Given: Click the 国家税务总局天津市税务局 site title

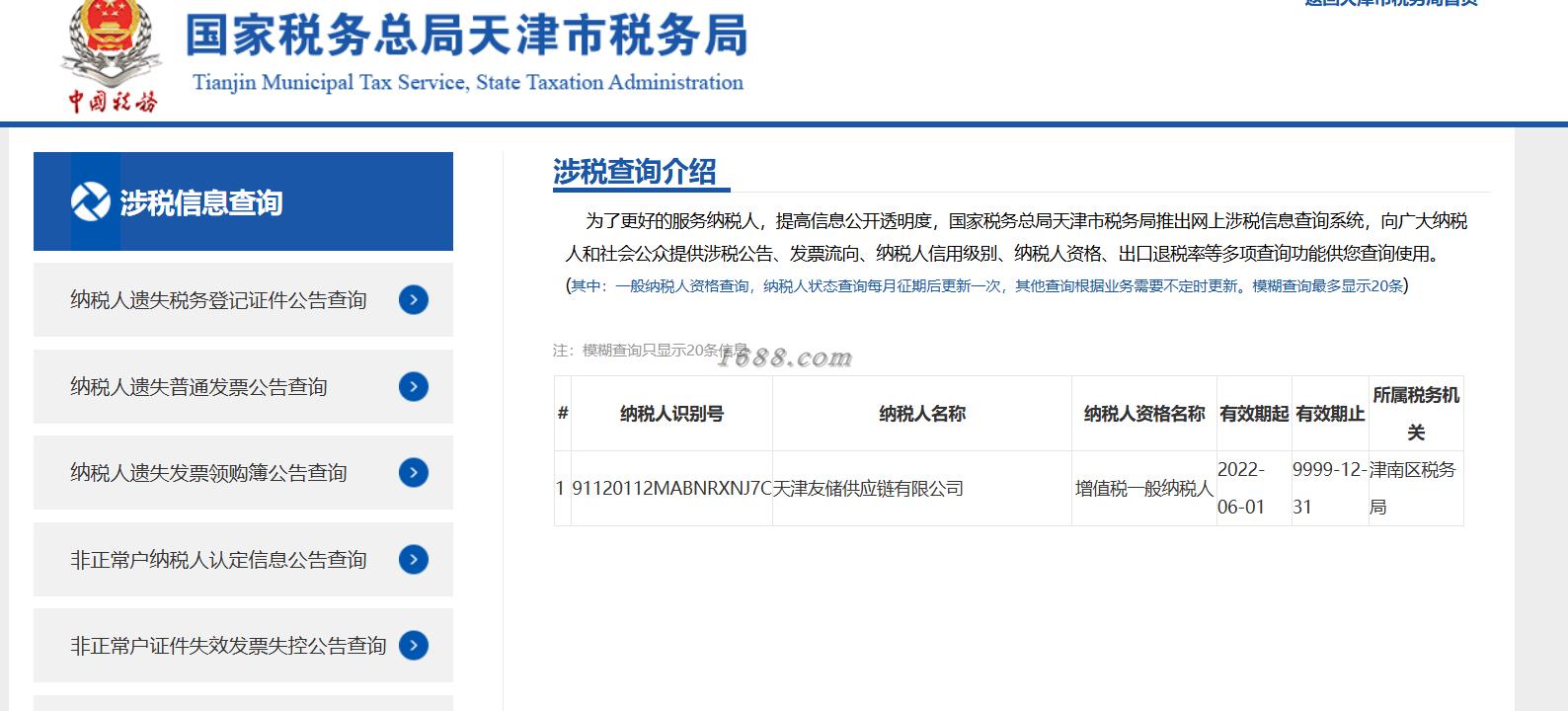Looking at the screenshot, I should (x=466, y=35).
